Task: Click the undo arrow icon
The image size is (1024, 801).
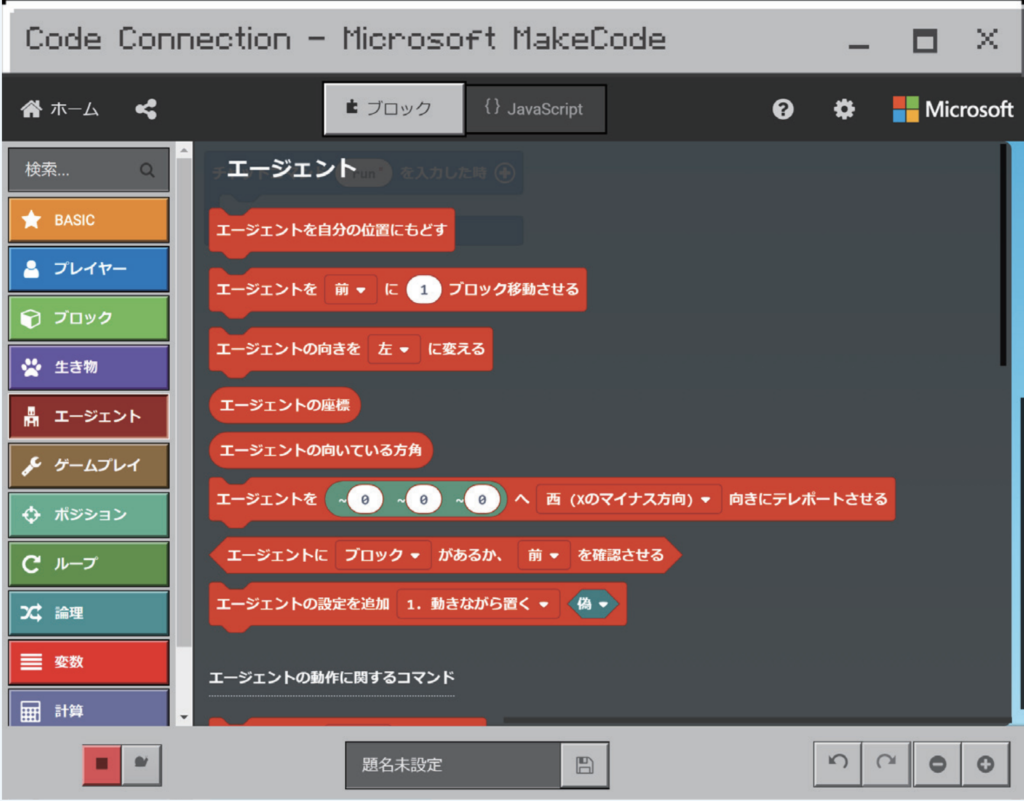Action: (x=838, y=763)
